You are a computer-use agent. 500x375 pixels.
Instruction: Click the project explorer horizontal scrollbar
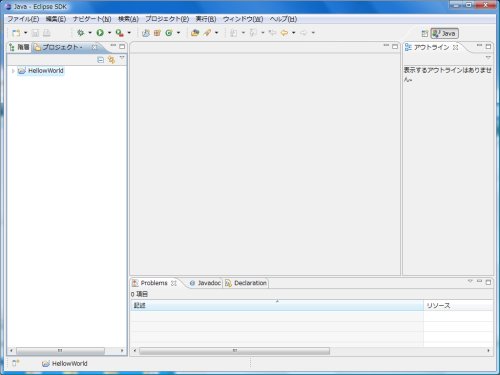(60, 351)
